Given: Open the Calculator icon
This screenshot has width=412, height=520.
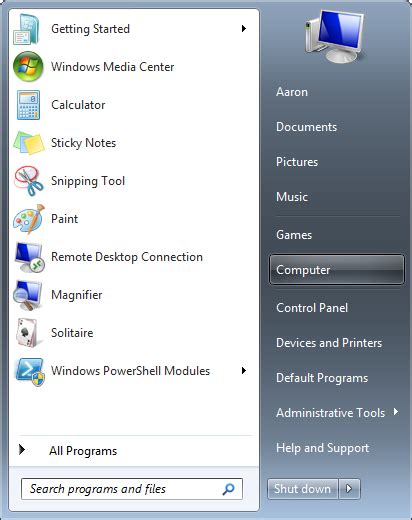Looking at the screenshot, I should pyautogui.click(x=28, y=105).
